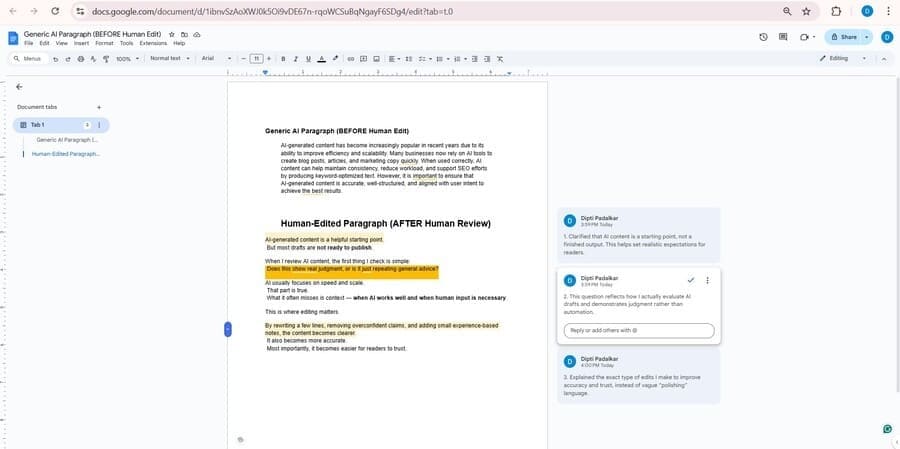Open the text alignment dropdown
Image resolution: width=900 pixels, height=449 pixels.
pyautogui.click(x=394, y=59)
